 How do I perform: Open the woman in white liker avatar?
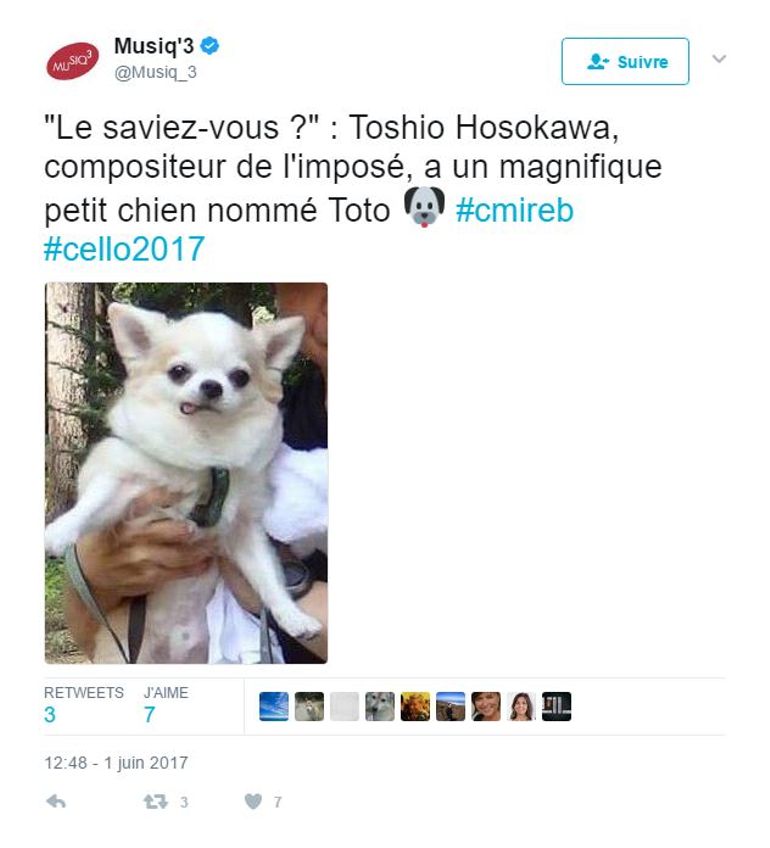click(x=521, y=706)
